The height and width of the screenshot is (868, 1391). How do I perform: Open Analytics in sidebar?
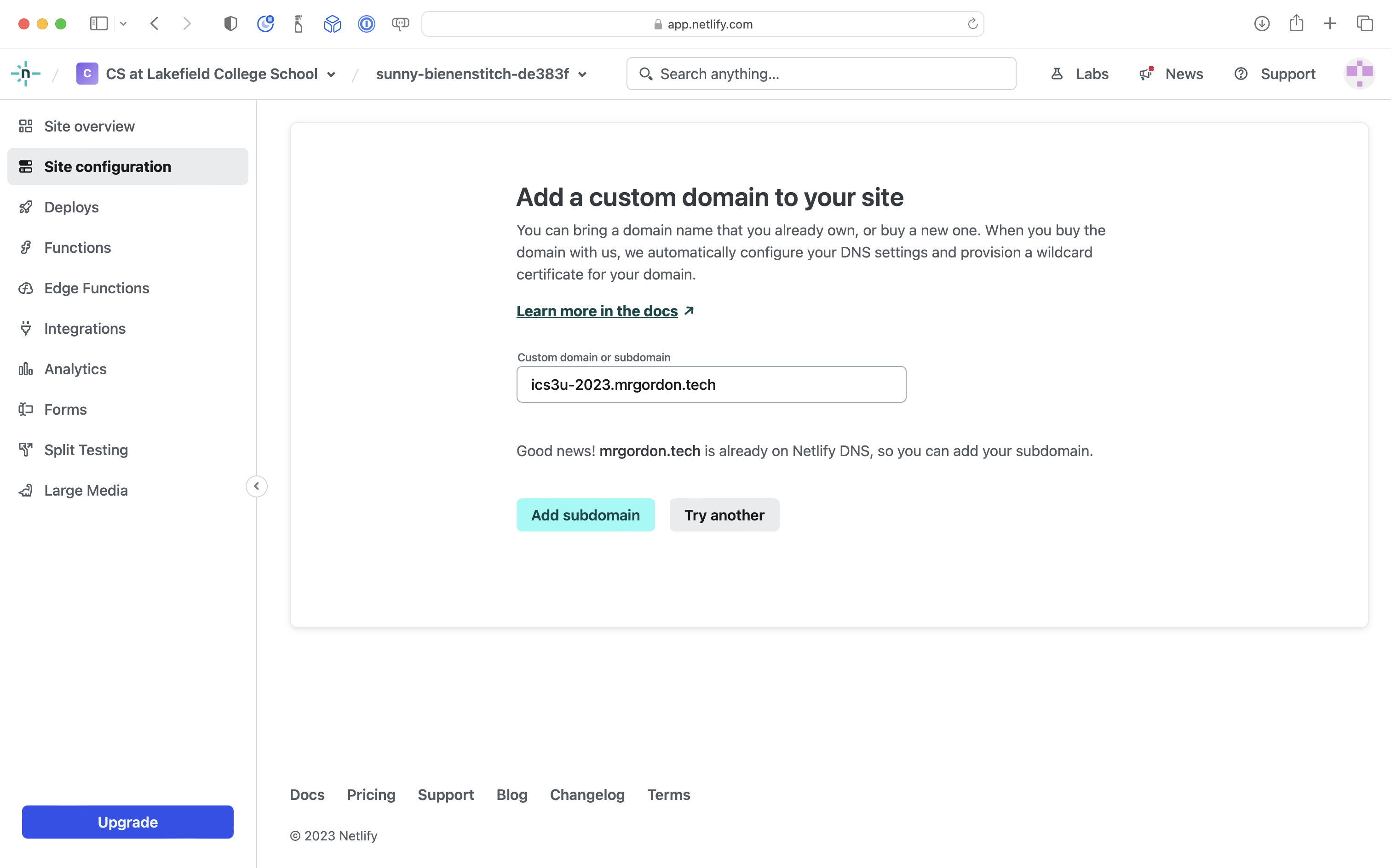[127, 369]
